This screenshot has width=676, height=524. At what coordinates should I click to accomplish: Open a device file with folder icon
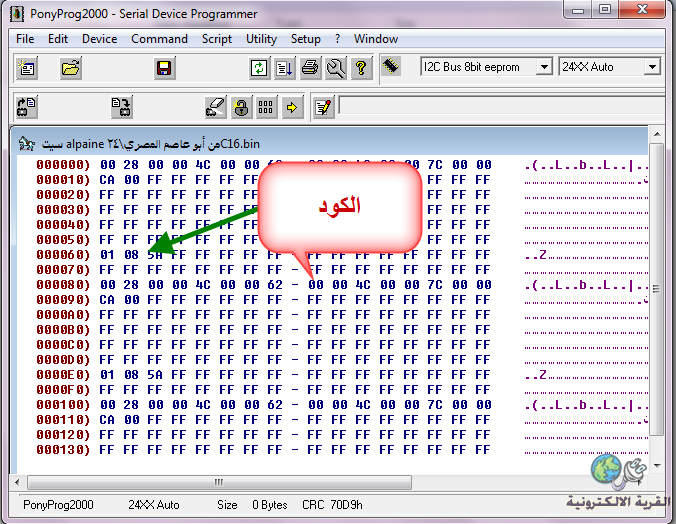[x=70, y=68]
